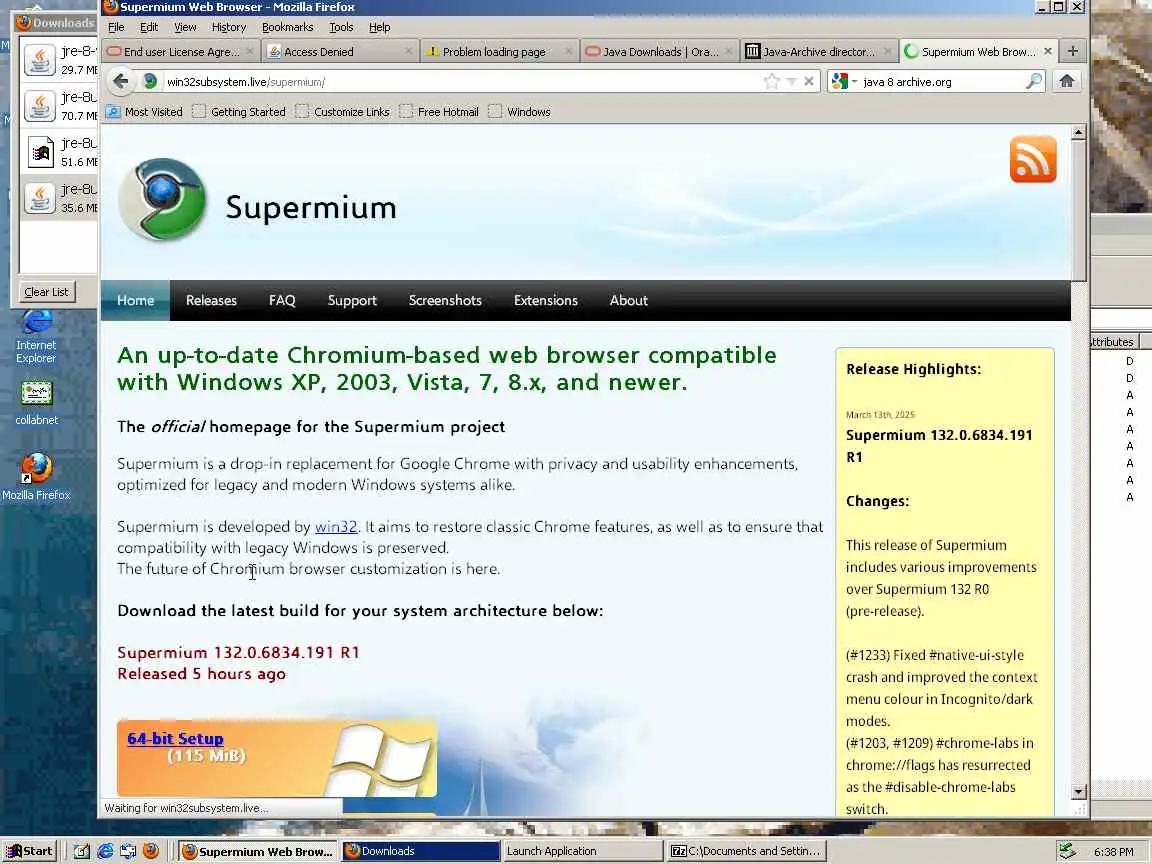Switch to the Downloads taskbar button
The image size is (1152, 864).
click(x=421, y=851)
